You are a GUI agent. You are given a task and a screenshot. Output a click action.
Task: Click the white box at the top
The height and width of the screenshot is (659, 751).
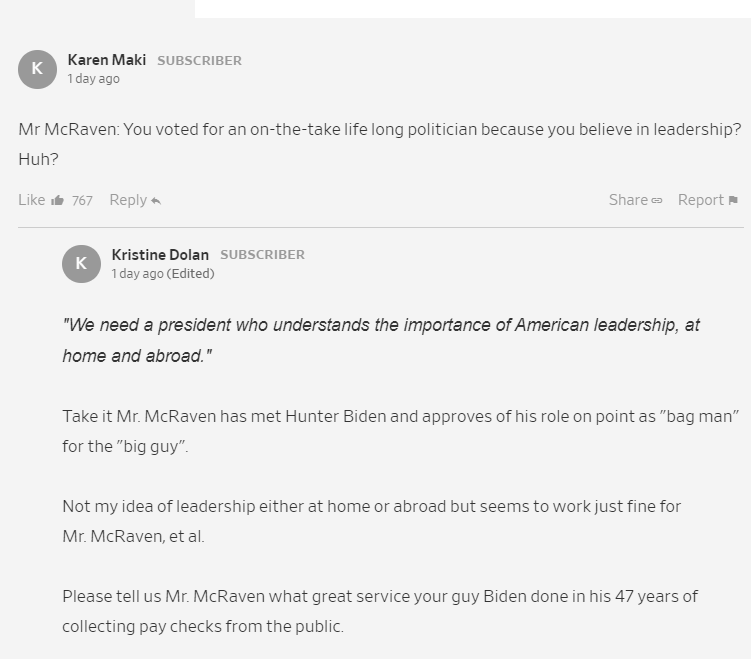point(473,9)
